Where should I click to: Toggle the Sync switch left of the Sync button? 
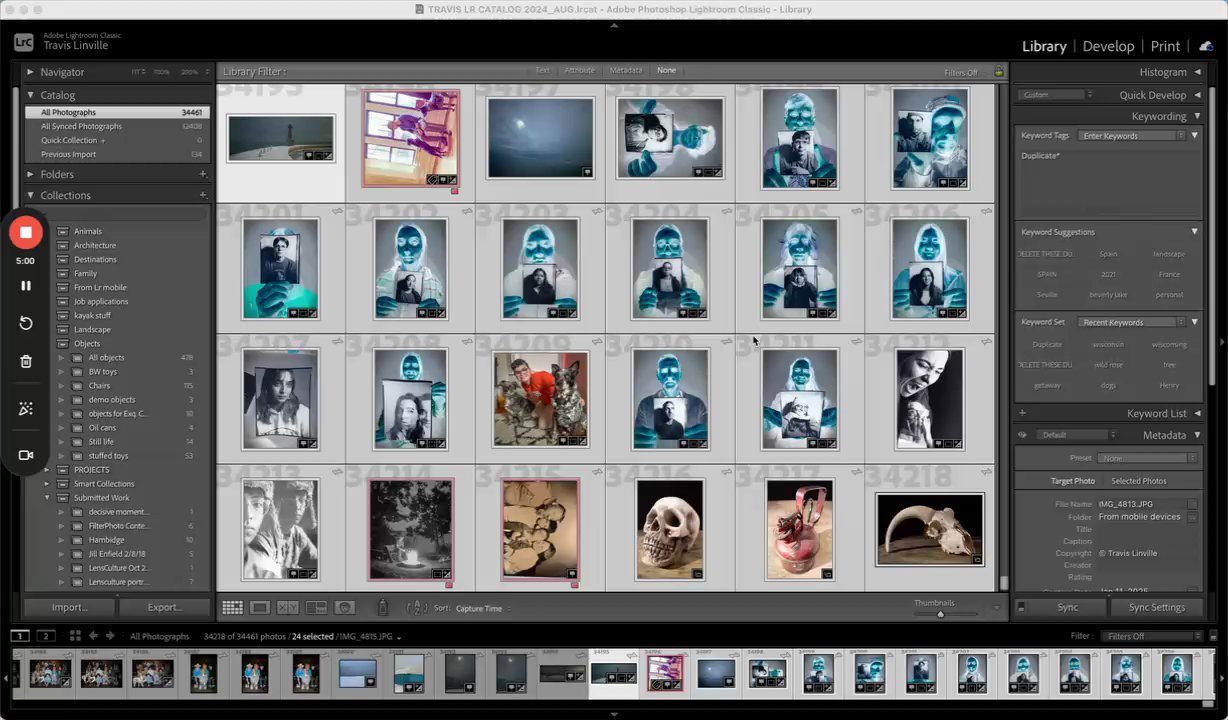(x=1020, y=607)
